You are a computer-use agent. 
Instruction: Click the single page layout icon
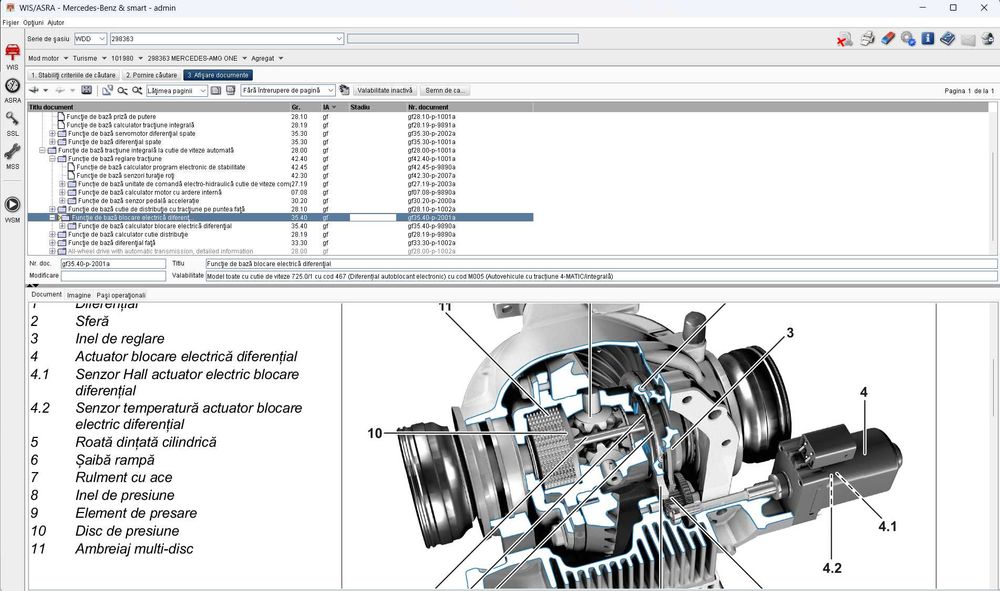(x=216, y=91)
